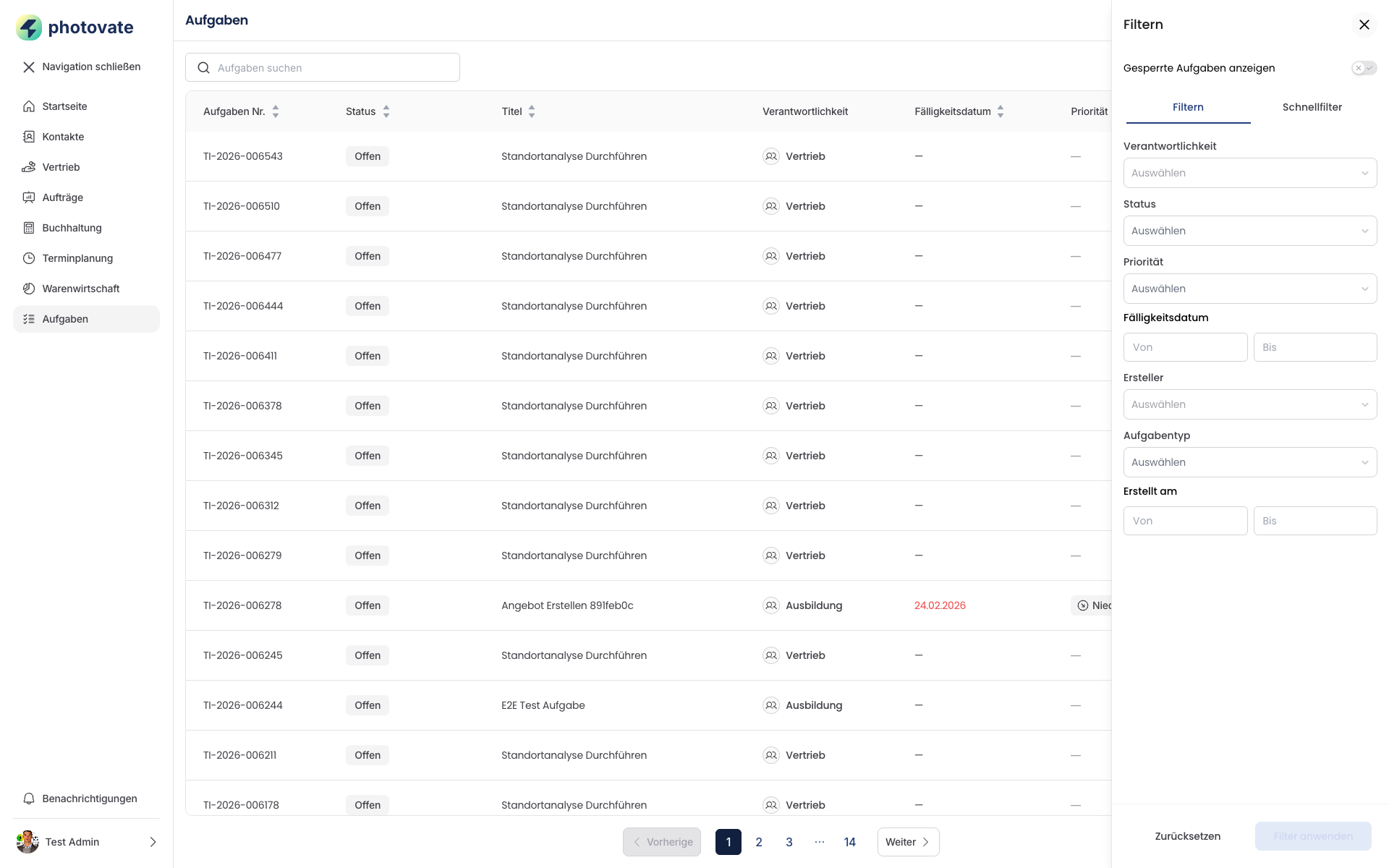1389x868 pixels.
Task: Click the Benachrichtigungen bell icon
Action: 29,799
